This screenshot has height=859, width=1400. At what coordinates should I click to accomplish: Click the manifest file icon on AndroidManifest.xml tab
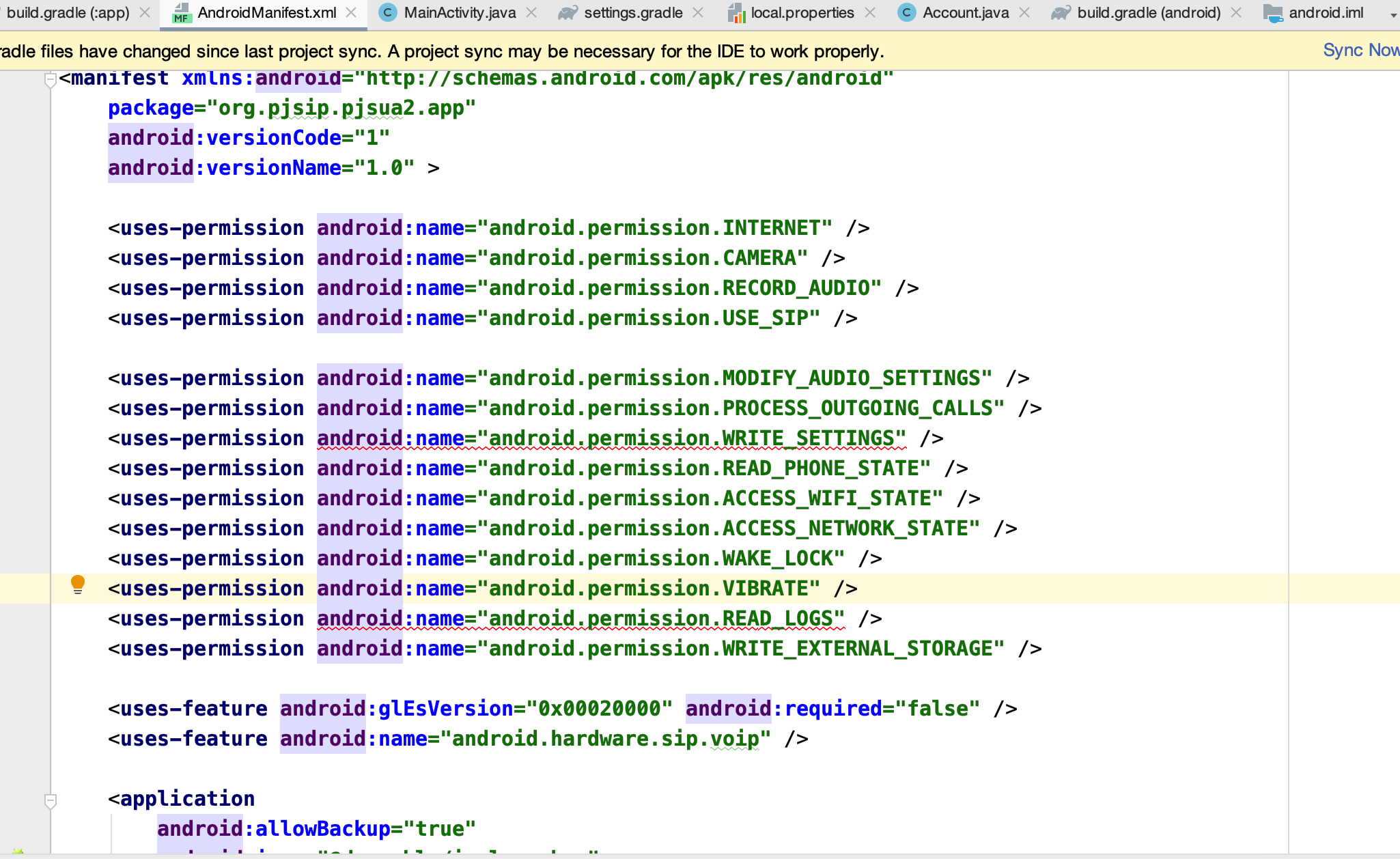(181, 12)
